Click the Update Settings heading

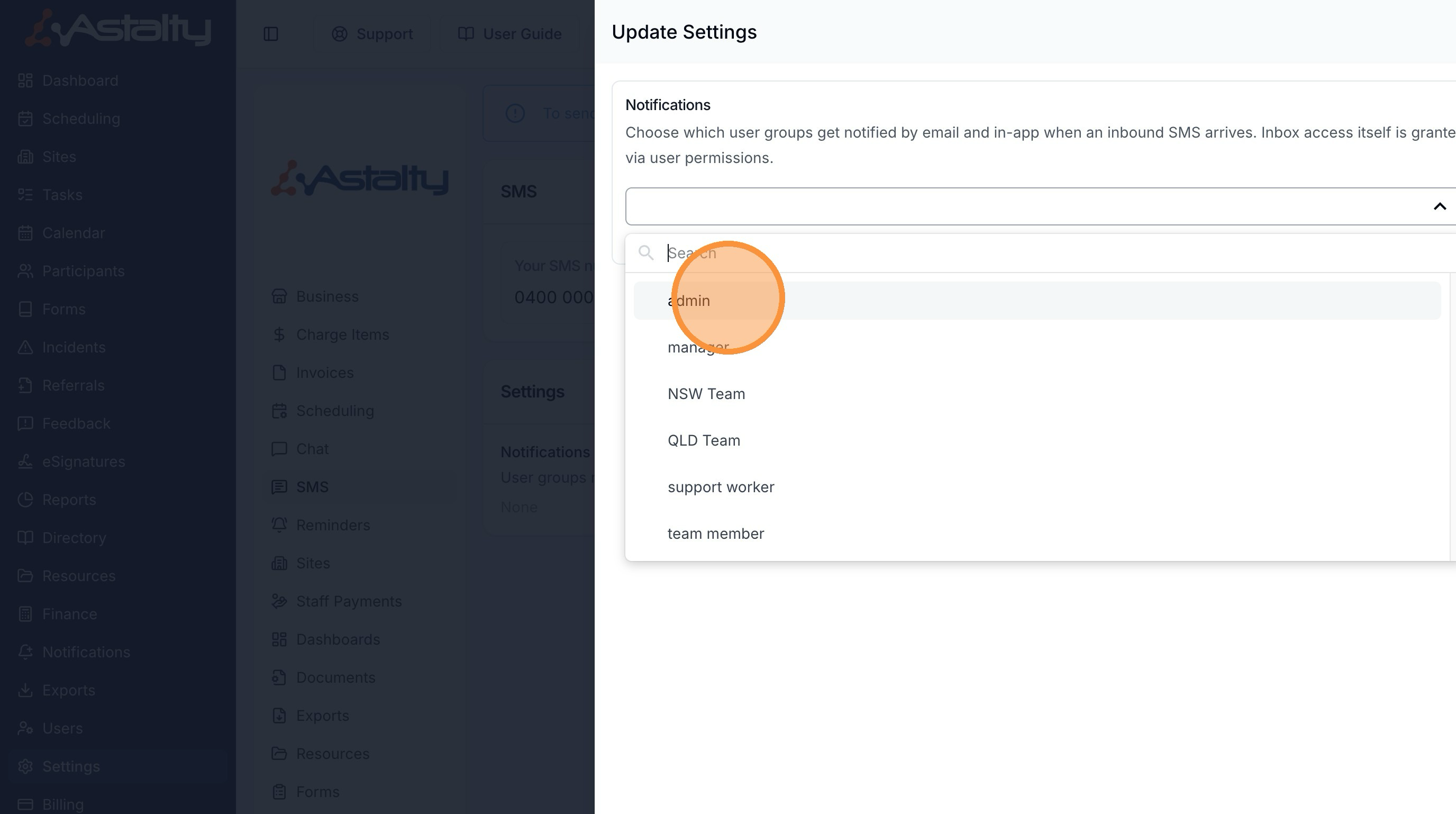(684, 32)
